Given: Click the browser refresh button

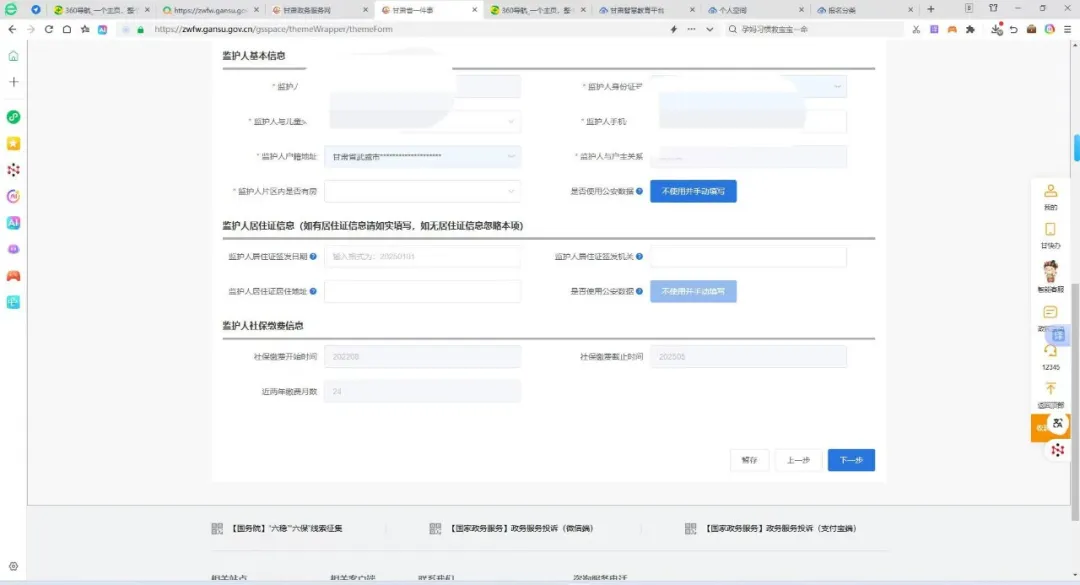Looking at the screenshot, I should coord(47,29).
